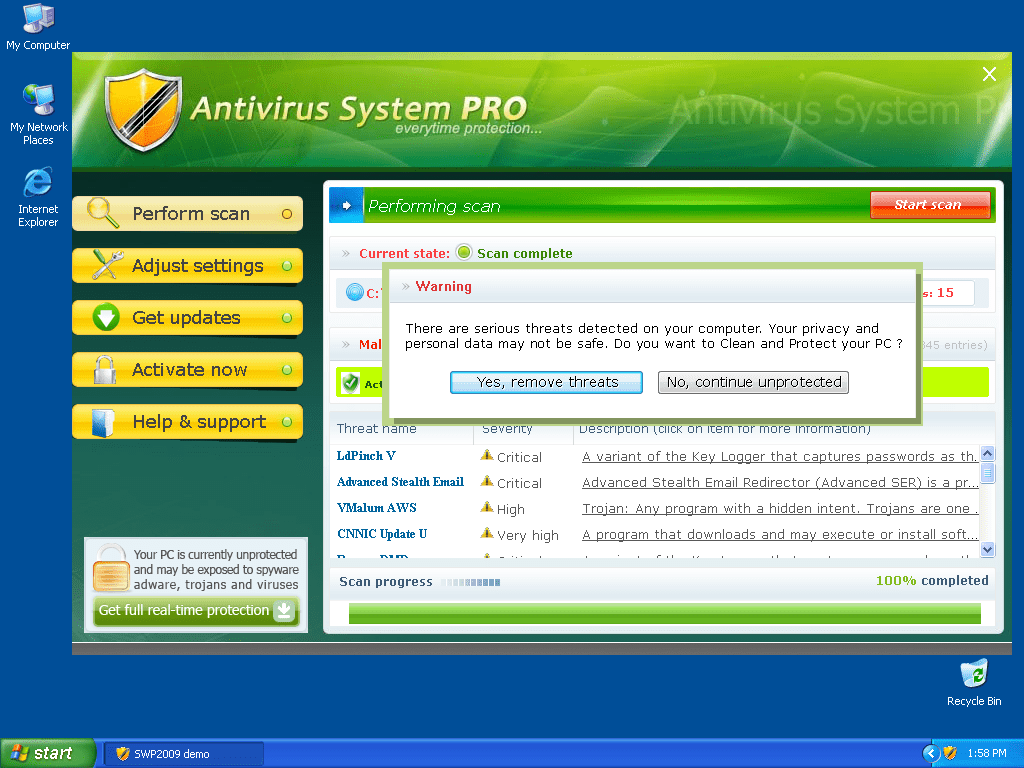
Task: Launch Internet Explorer from the desktop
Action: 38,183
